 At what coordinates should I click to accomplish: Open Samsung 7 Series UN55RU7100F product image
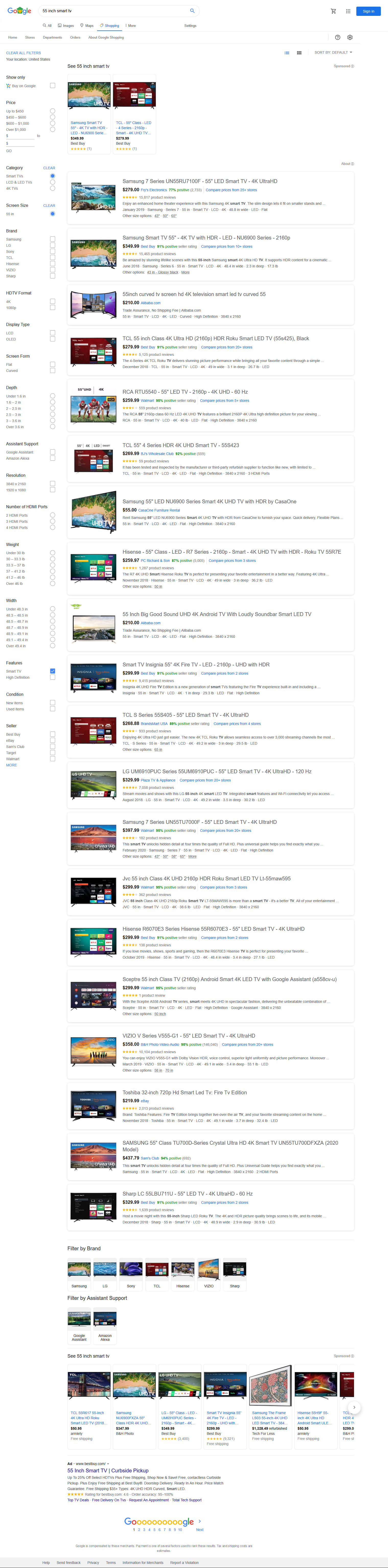click(93, 197)
